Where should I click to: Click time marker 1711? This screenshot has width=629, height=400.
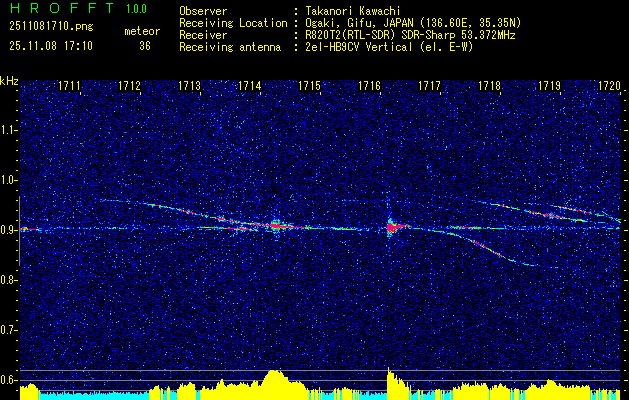[x=69, y=85]
